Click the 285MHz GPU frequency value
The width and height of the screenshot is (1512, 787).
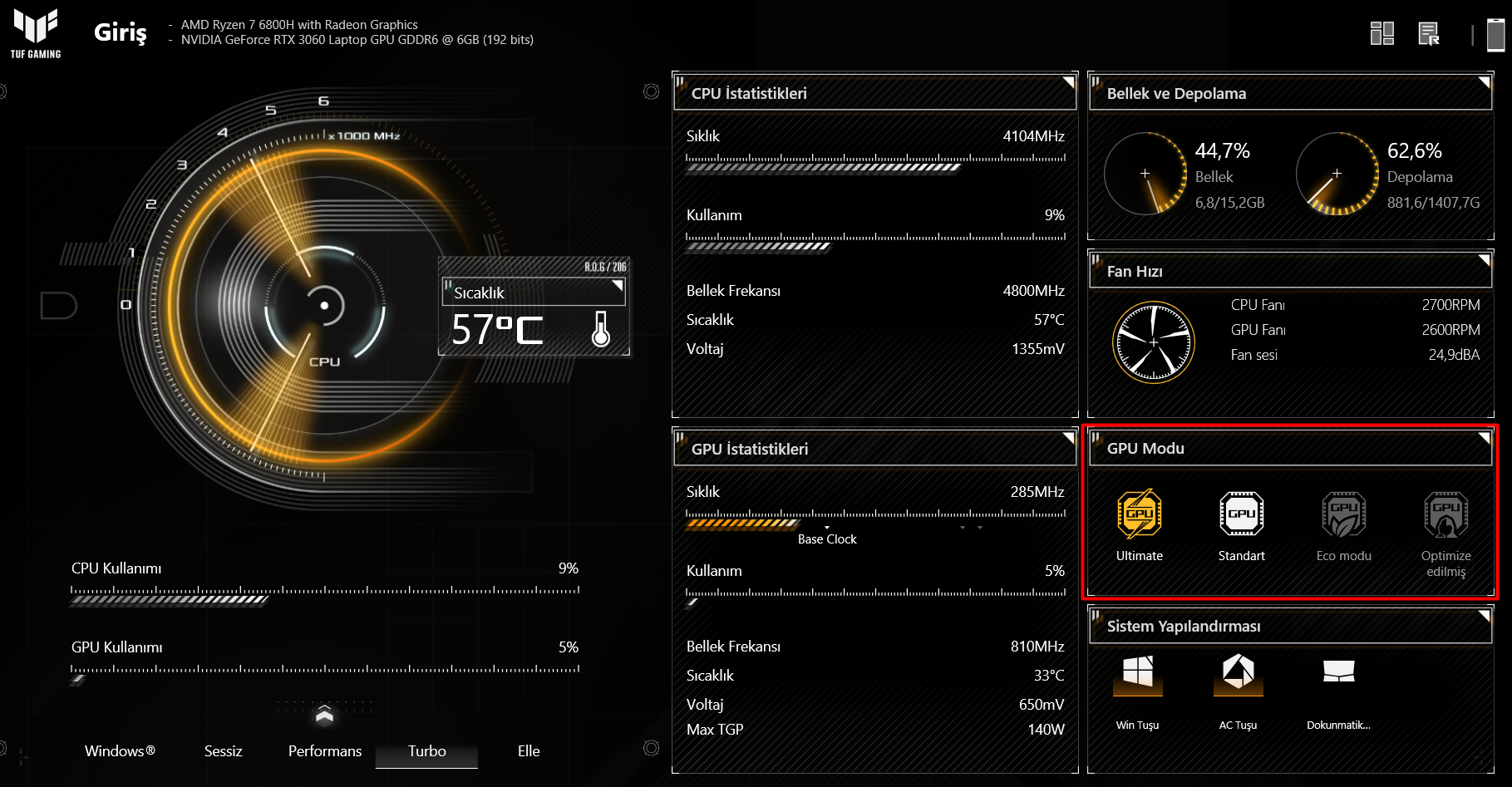pyautogui.click(x=1037, y=492)
